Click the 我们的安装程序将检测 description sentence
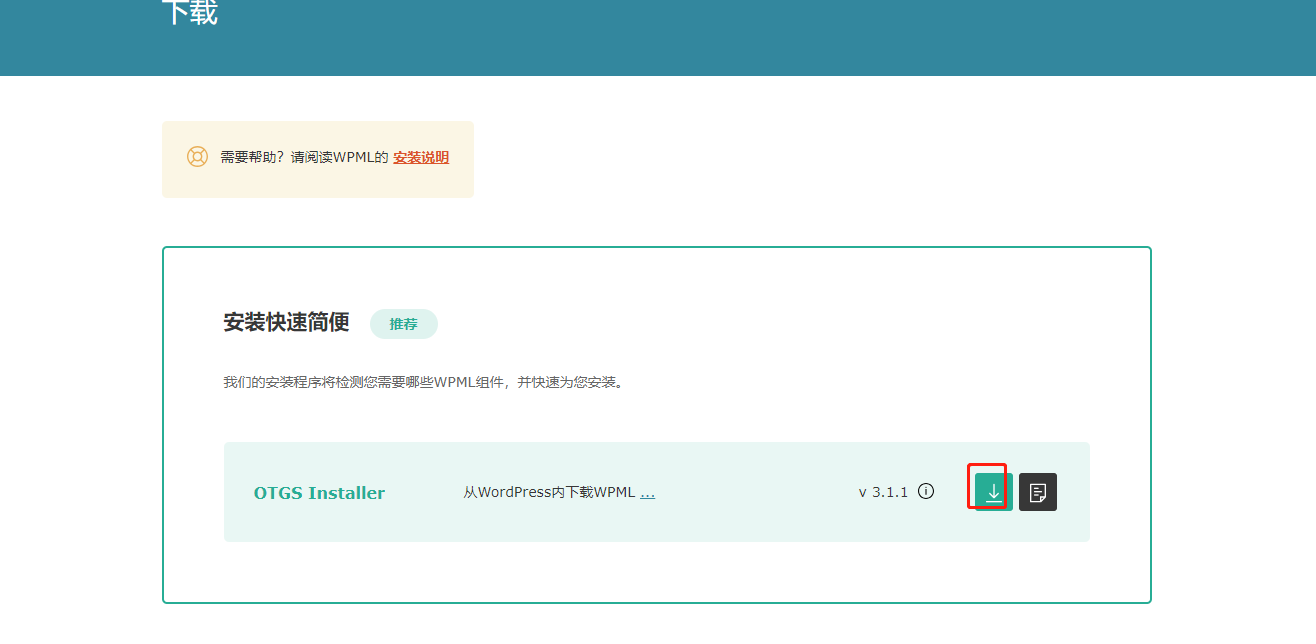The width and height of the screenshot is (1316, 644). click(x=423, y=382)
